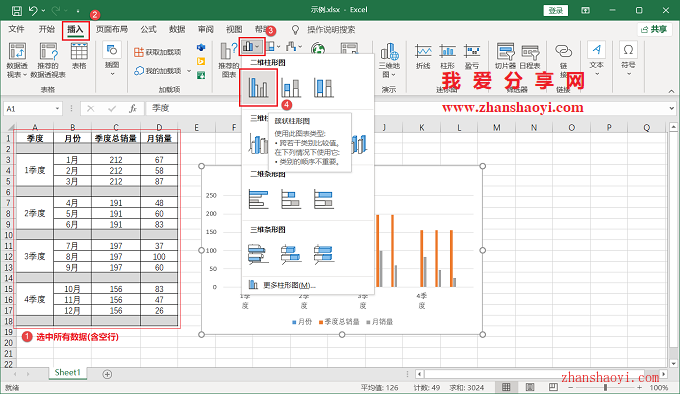
Task: Click the Insert Column or Bar Chart button
Action: click(x=252, y=46)
